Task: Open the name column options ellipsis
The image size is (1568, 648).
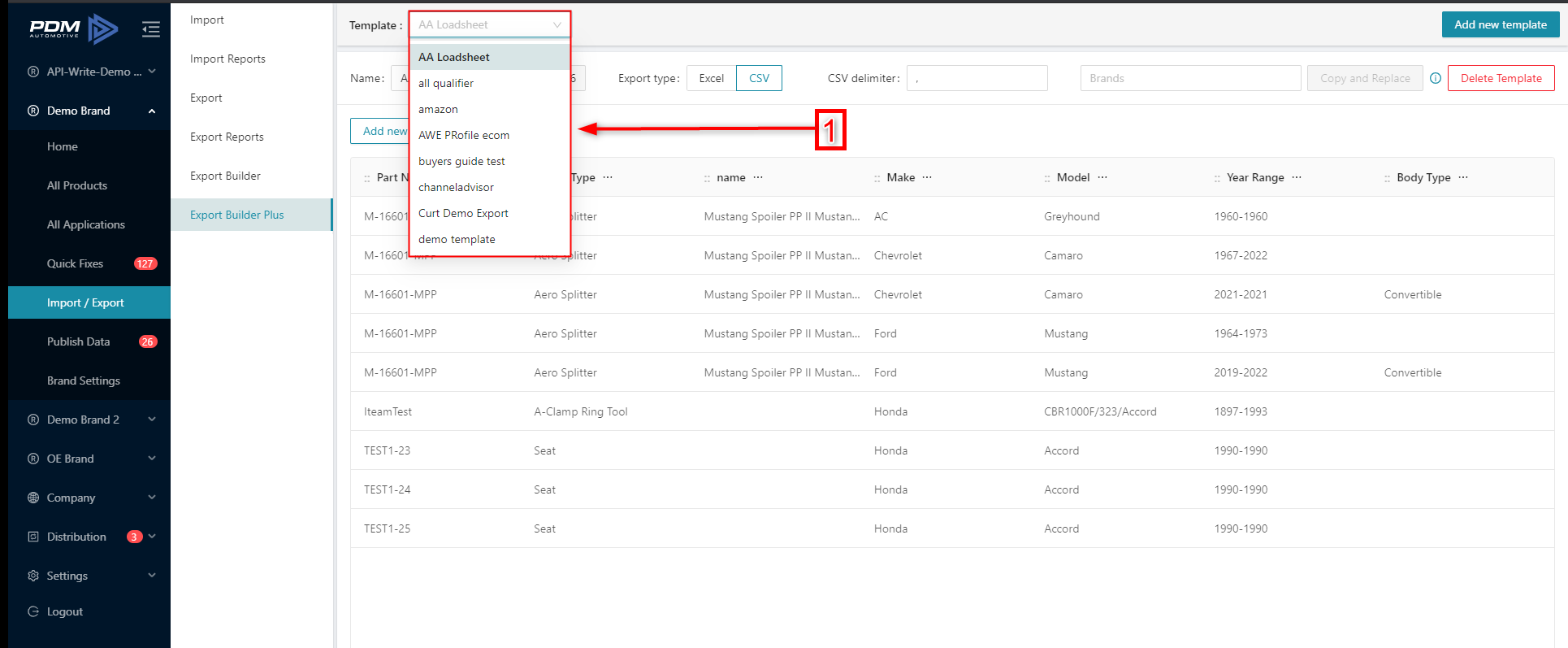Action: 758,177
